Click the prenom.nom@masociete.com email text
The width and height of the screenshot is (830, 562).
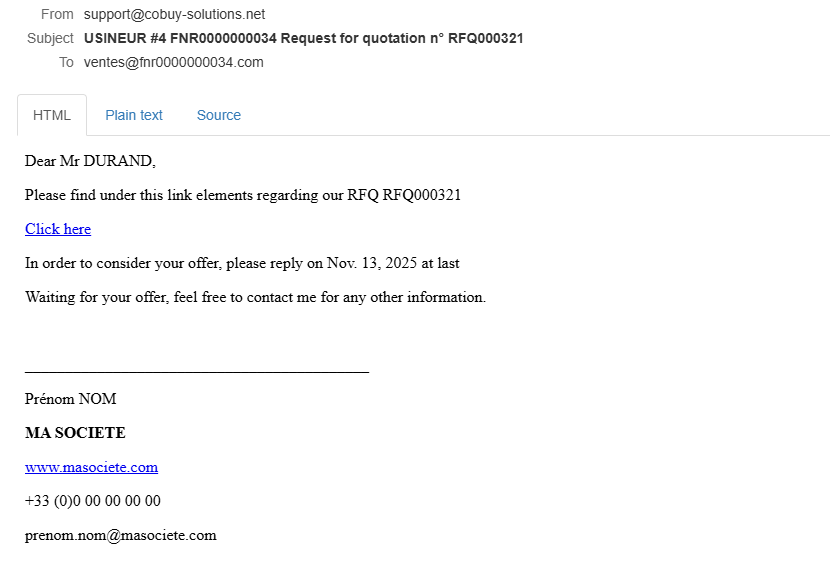(x=120, y=535)
